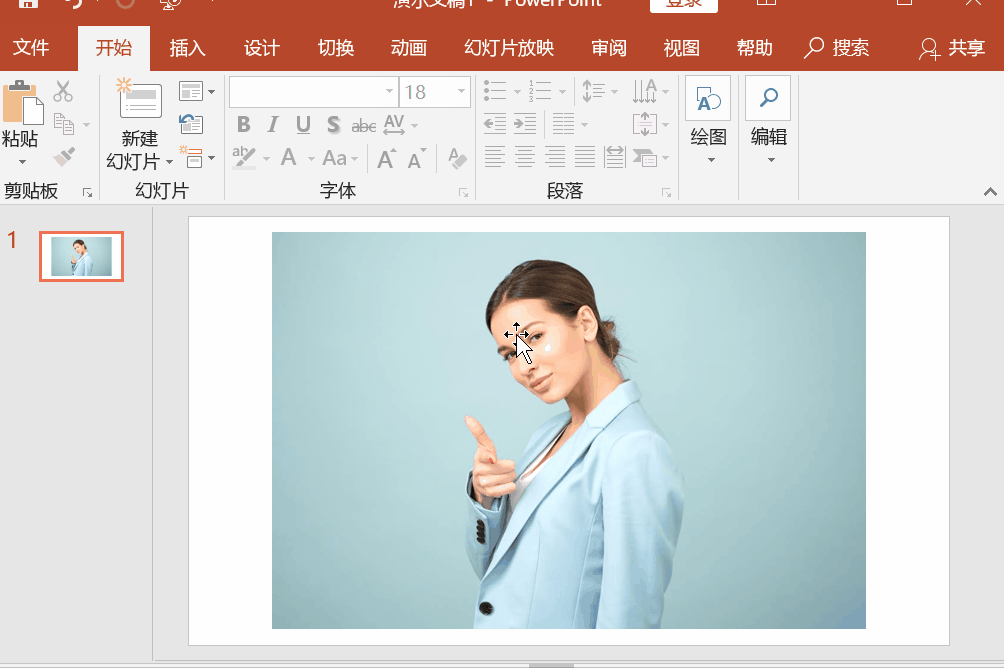Switch to the Review tab
Viewport: 1004px width, 668px height.
point(609,48)
